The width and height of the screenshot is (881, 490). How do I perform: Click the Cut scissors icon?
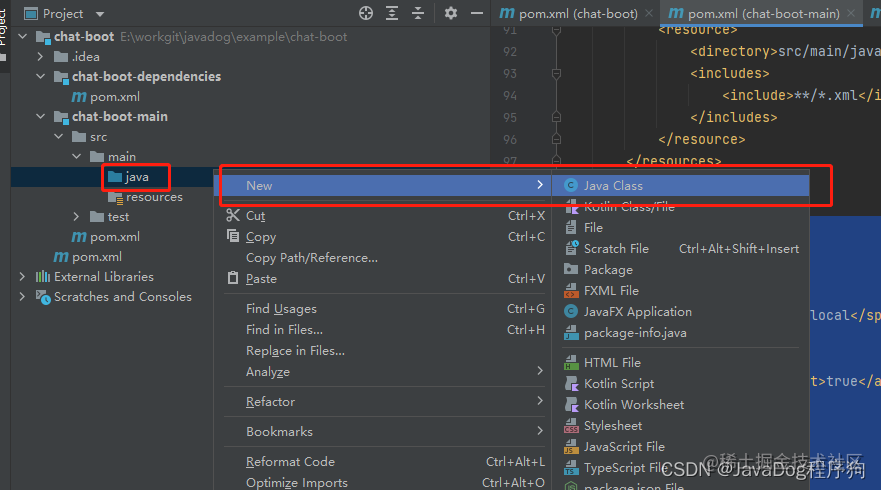point(233,215)
